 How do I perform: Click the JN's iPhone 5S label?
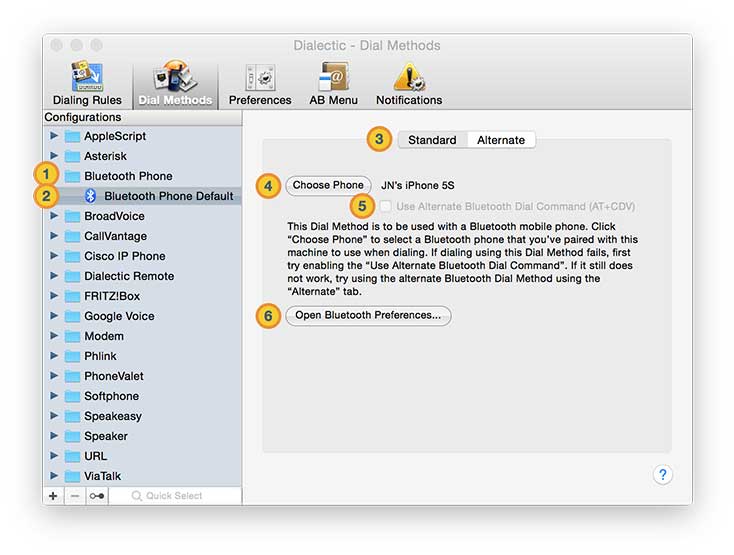pyautogui.click(x=418, y=185)
